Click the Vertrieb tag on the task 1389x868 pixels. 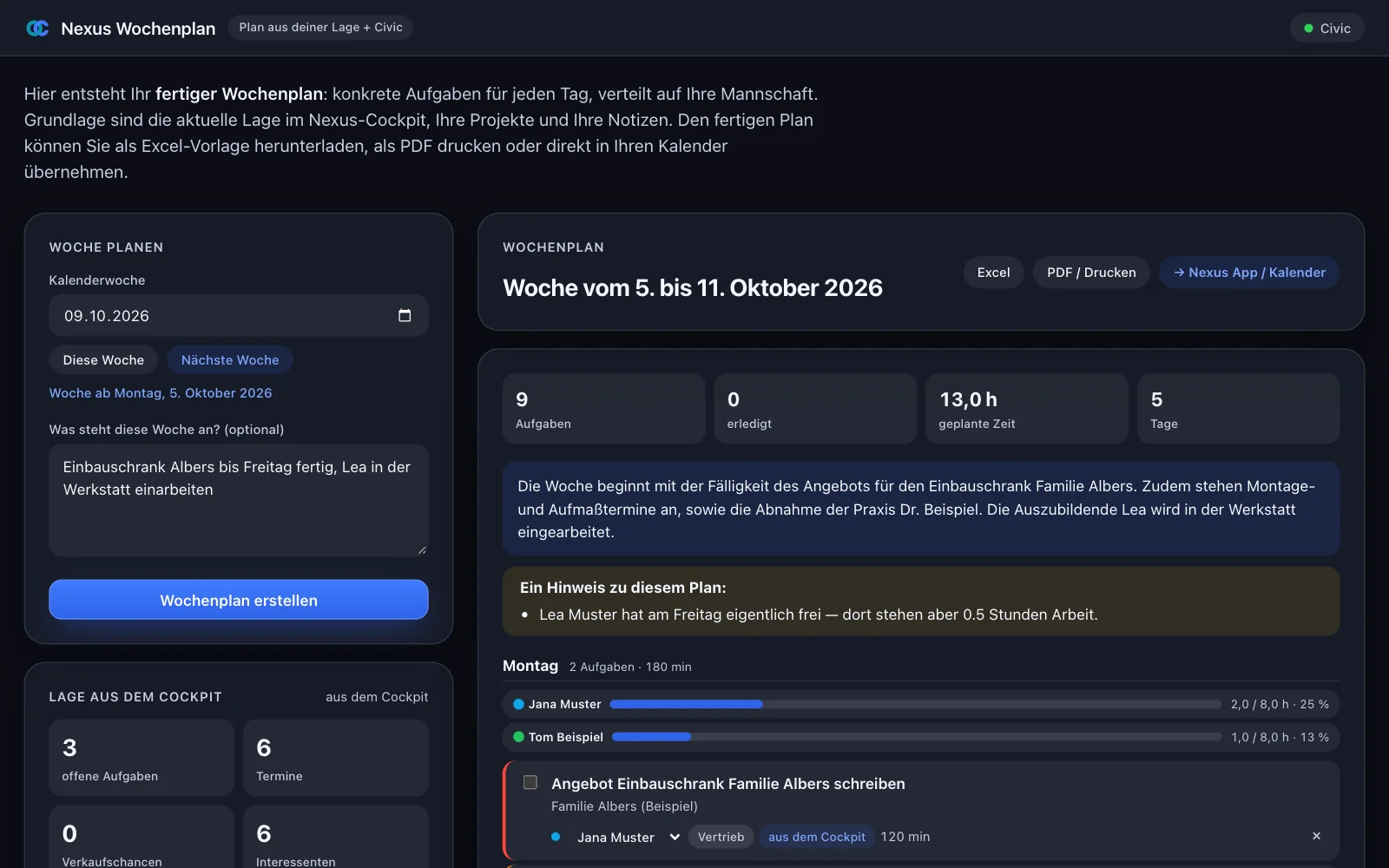(x=721, y=837)
